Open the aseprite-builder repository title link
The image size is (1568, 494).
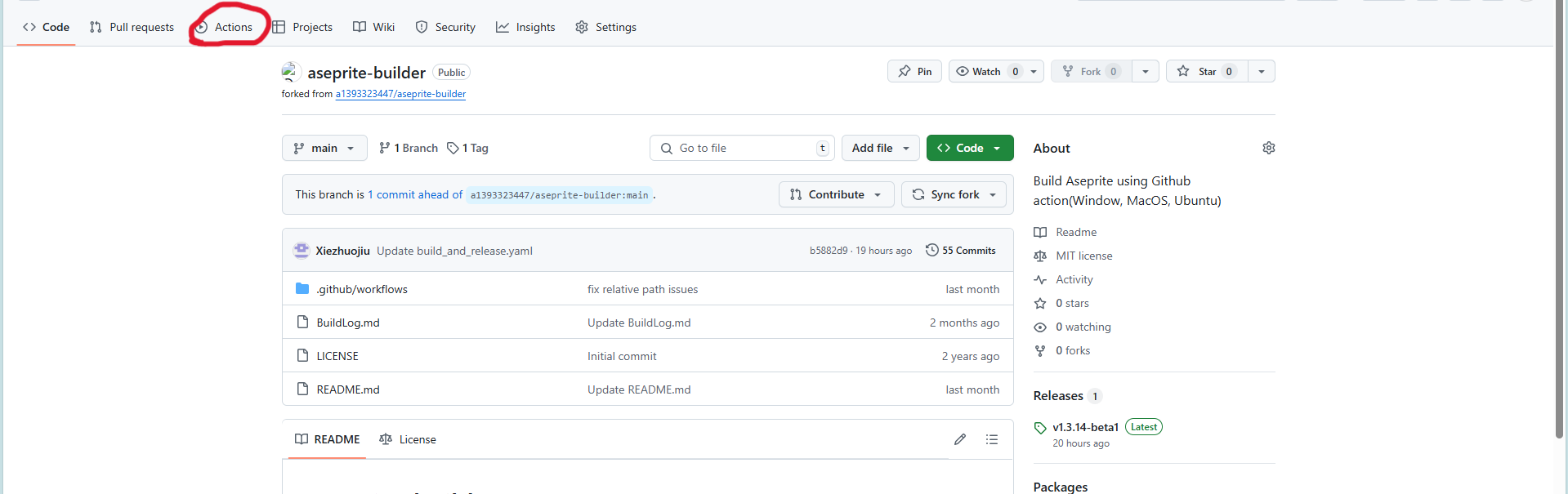point(366,73)
